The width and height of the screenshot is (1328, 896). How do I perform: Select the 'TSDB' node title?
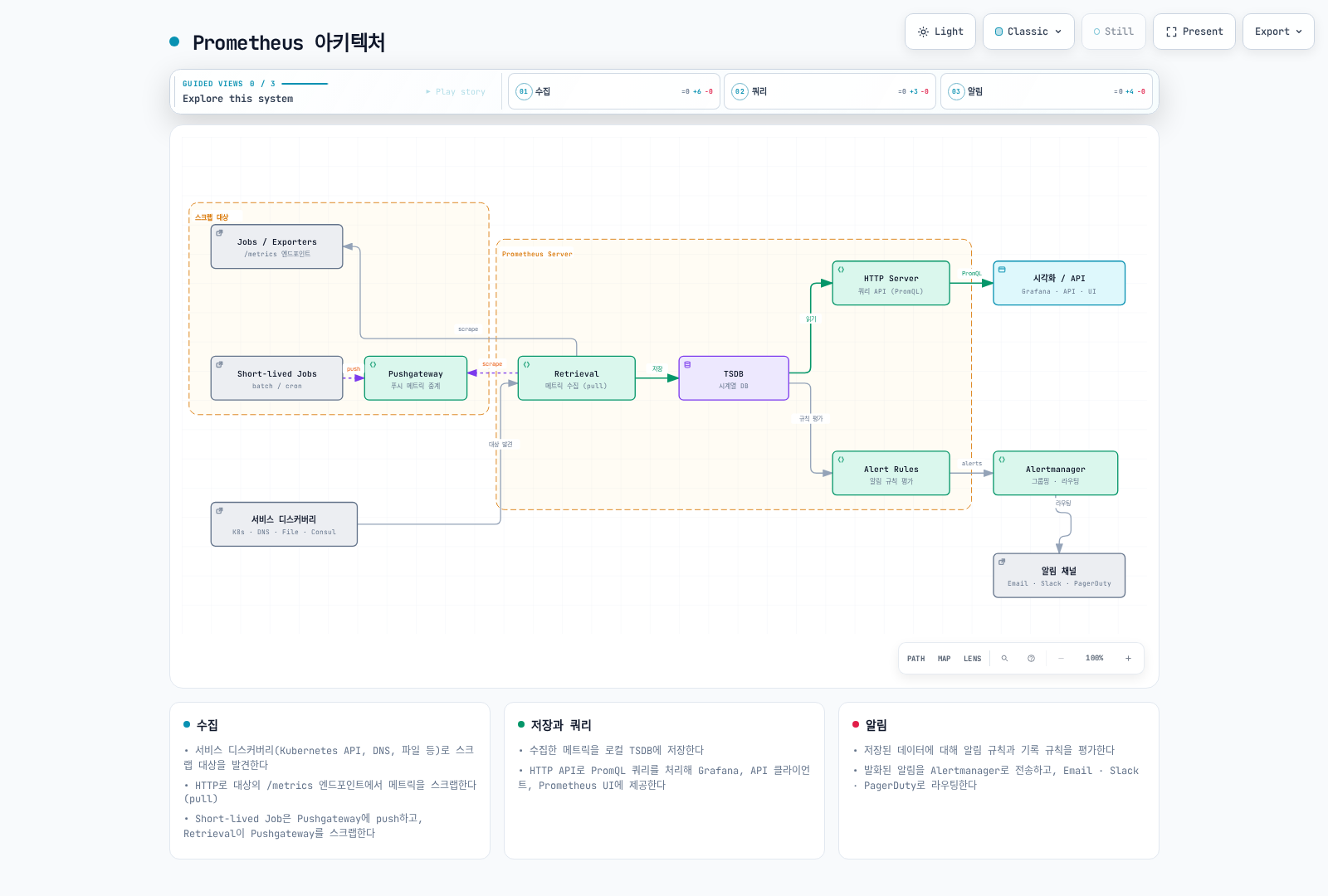coord(734,374)
